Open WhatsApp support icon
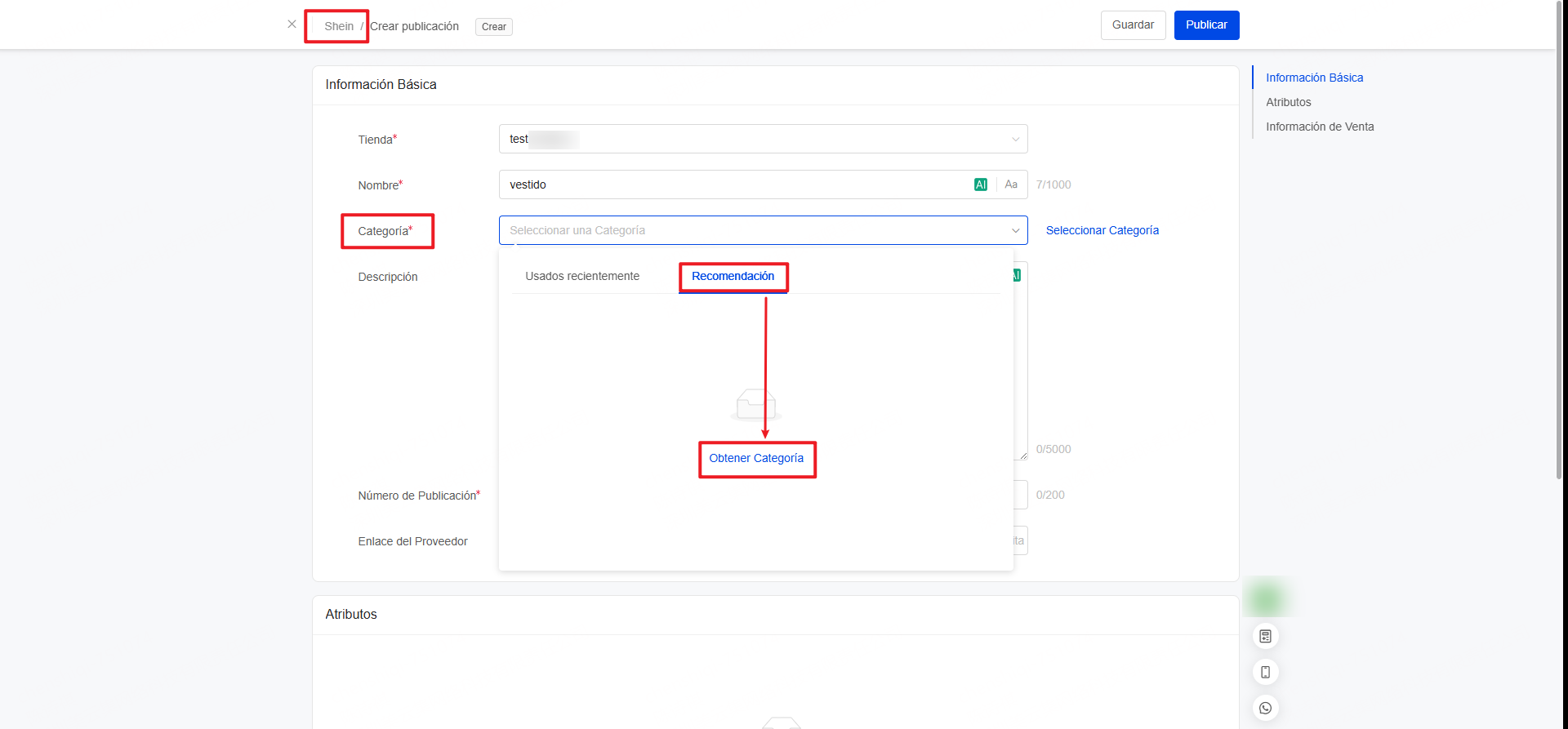The height and width of the screenshot is (729, 1568). coord(1265,708)
